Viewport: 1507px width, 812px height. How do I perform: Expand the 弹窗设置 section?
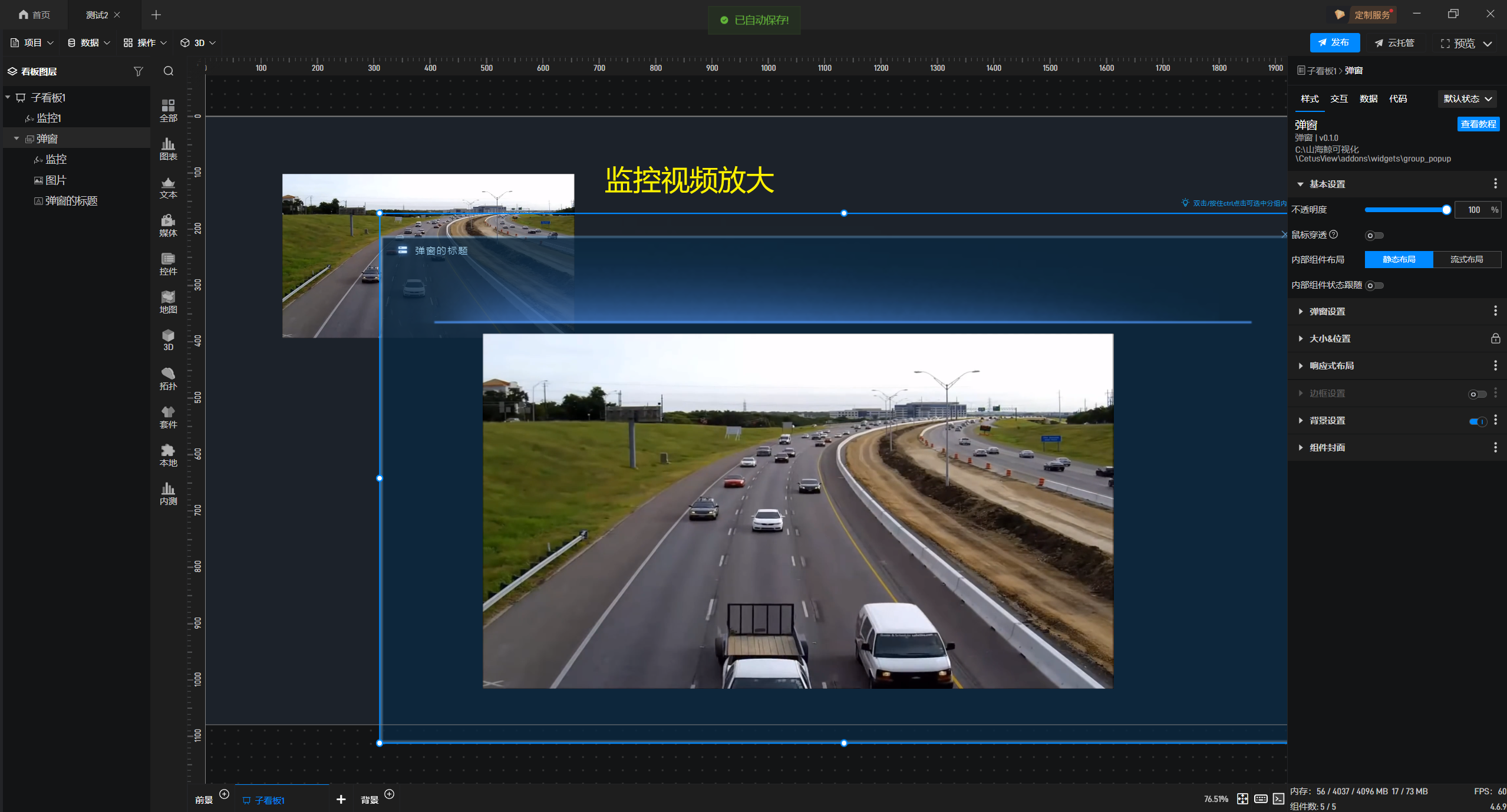click(x=1327, y=311)
